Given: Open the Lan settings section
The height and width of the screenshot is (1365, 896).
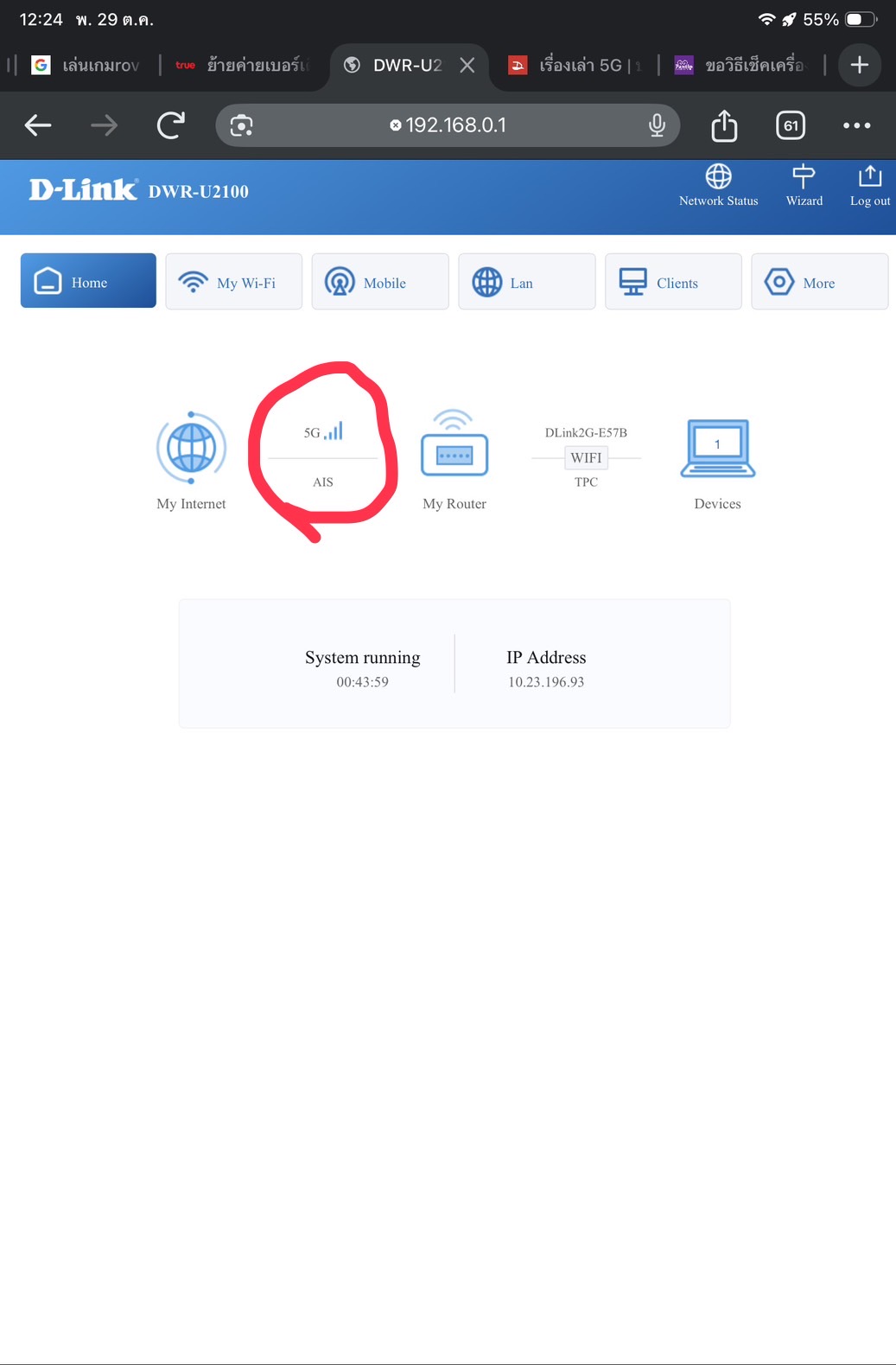Looking at the screenshot, I should pyautogui.click(x=527, y=281).
